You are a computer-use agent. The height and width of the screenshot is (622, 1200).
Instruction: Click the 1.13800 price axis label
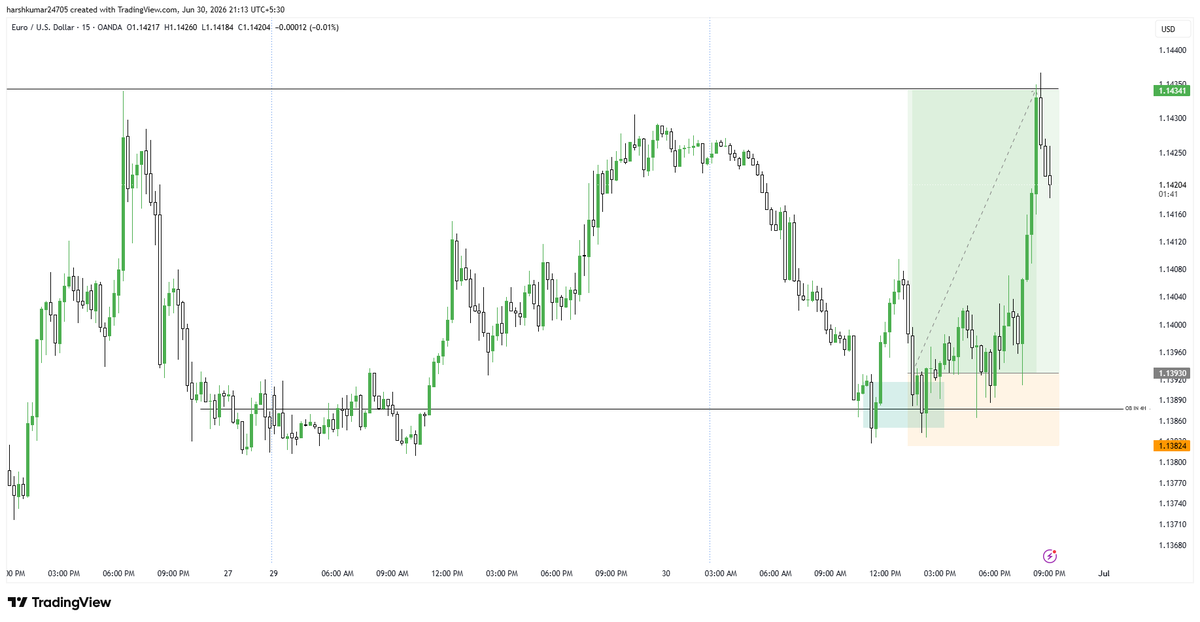(x=1173, y=462)
